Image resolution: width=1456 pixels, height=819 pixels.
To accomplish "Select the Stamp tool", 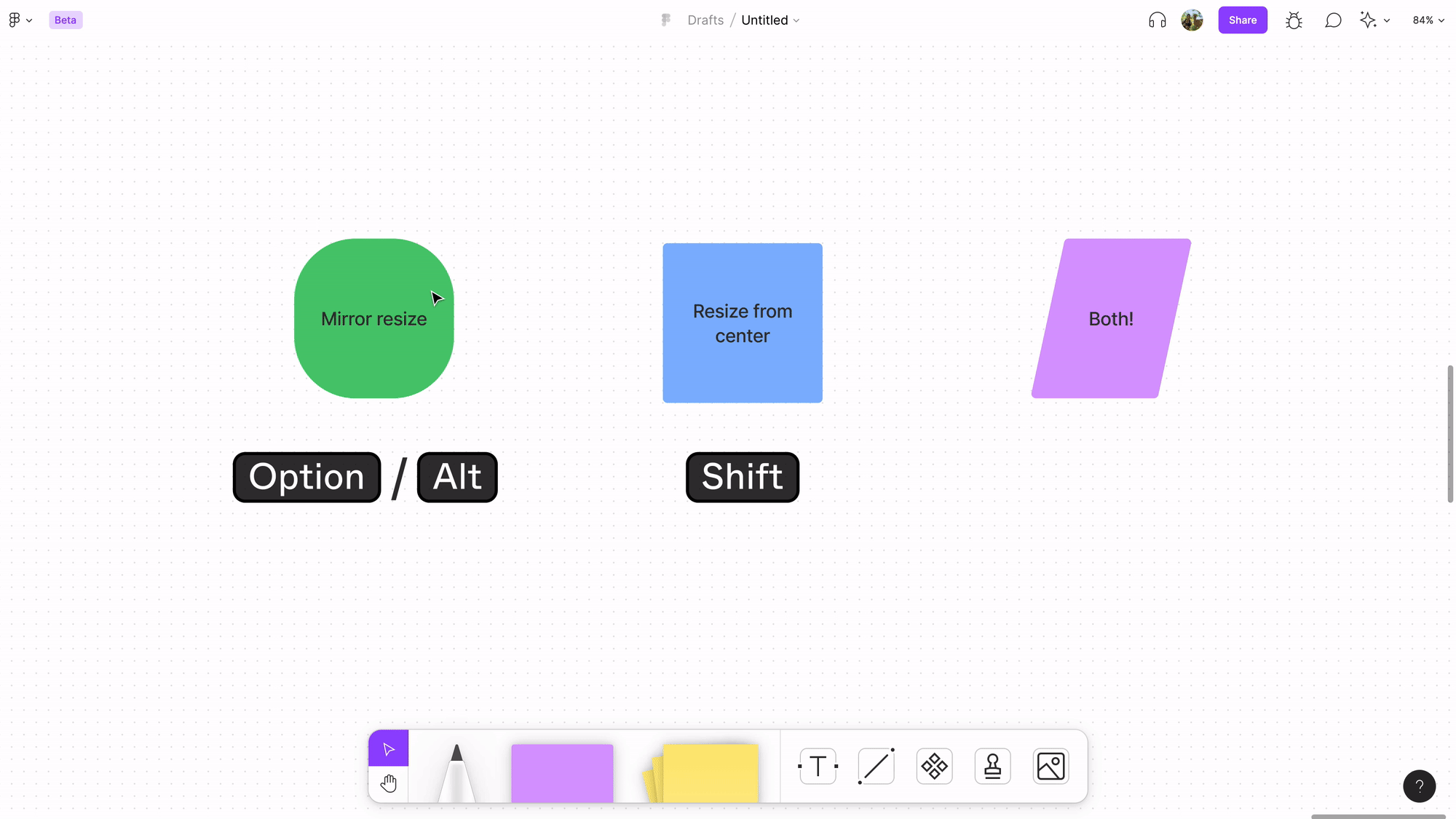I will click(x=992, y=767).
